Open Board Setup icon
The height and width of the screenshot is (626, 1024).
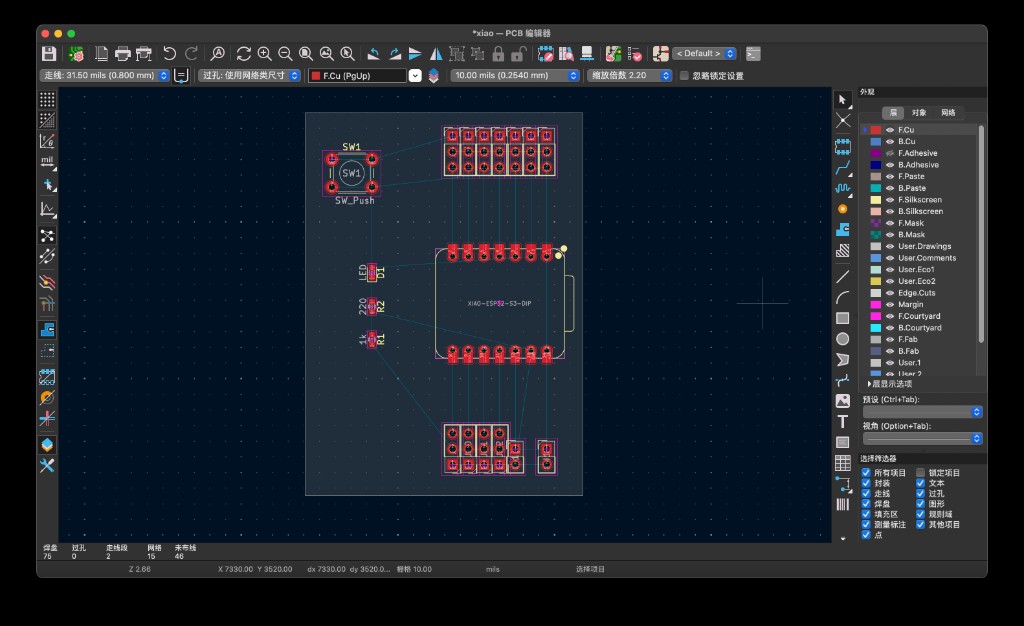[76, 54]
